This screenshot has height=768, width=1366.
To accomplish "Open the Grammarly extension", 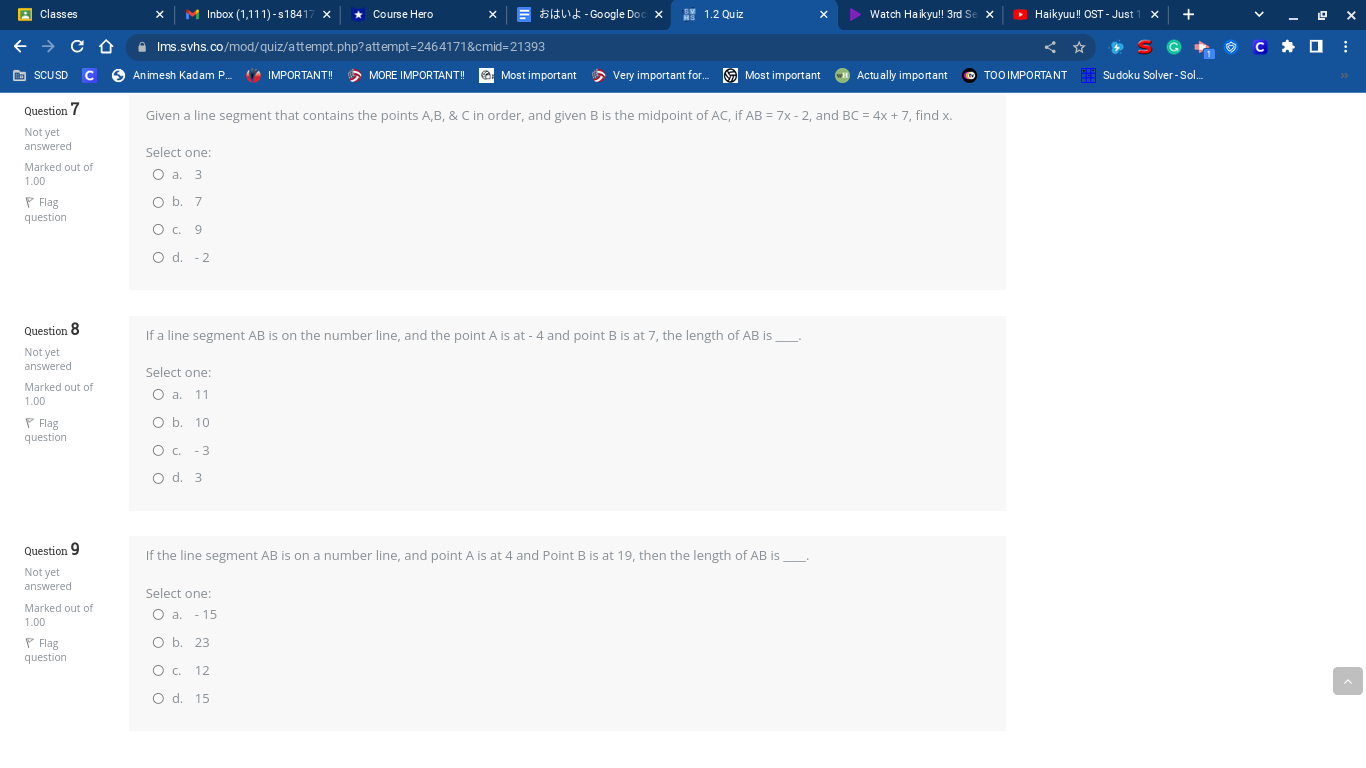I will pos(1174,47).
